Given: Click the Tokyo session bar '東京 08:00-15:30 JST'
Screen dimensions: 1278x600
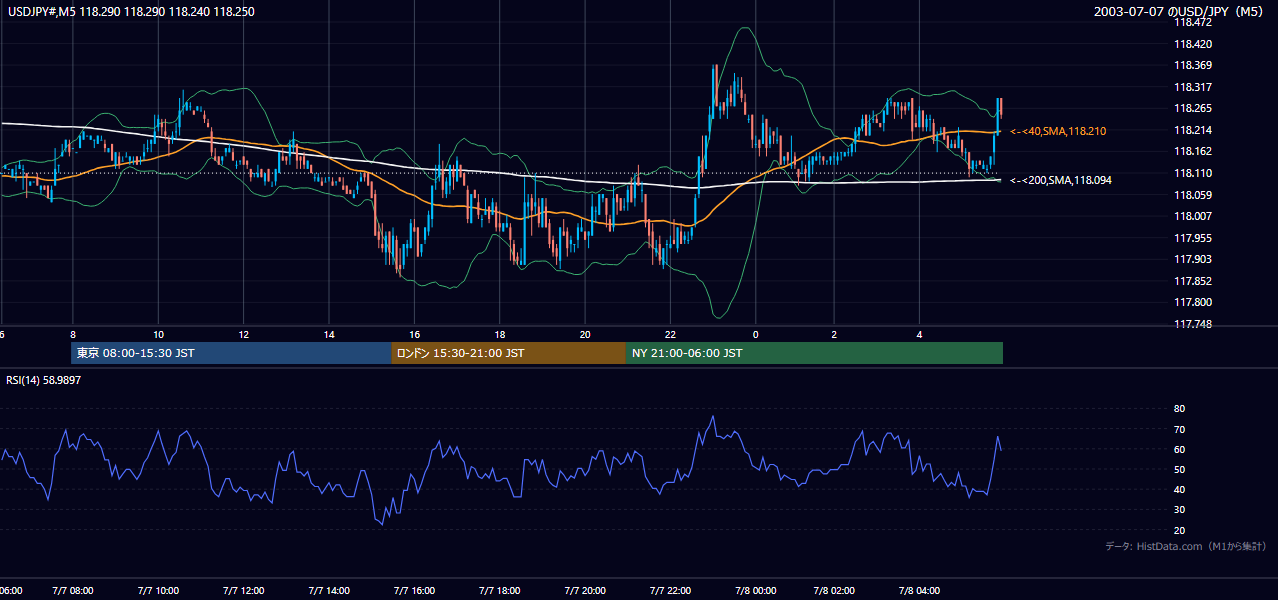Looking at the screenshot, I should pyautogui.click(x=231, y=353).
